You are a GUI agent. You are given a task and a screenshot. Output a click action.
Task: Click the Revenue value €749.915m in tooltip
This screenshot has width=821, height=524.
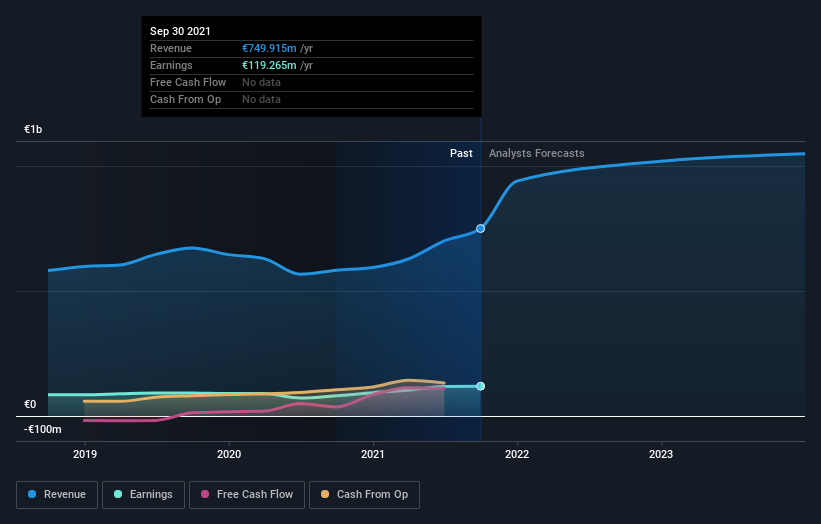(269, 48)
